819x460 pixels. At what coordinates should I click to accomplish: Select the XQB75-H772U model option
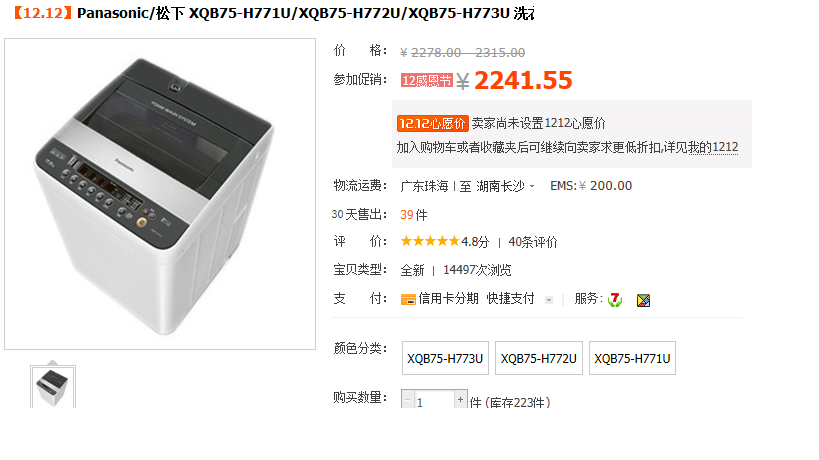point(539,358)
